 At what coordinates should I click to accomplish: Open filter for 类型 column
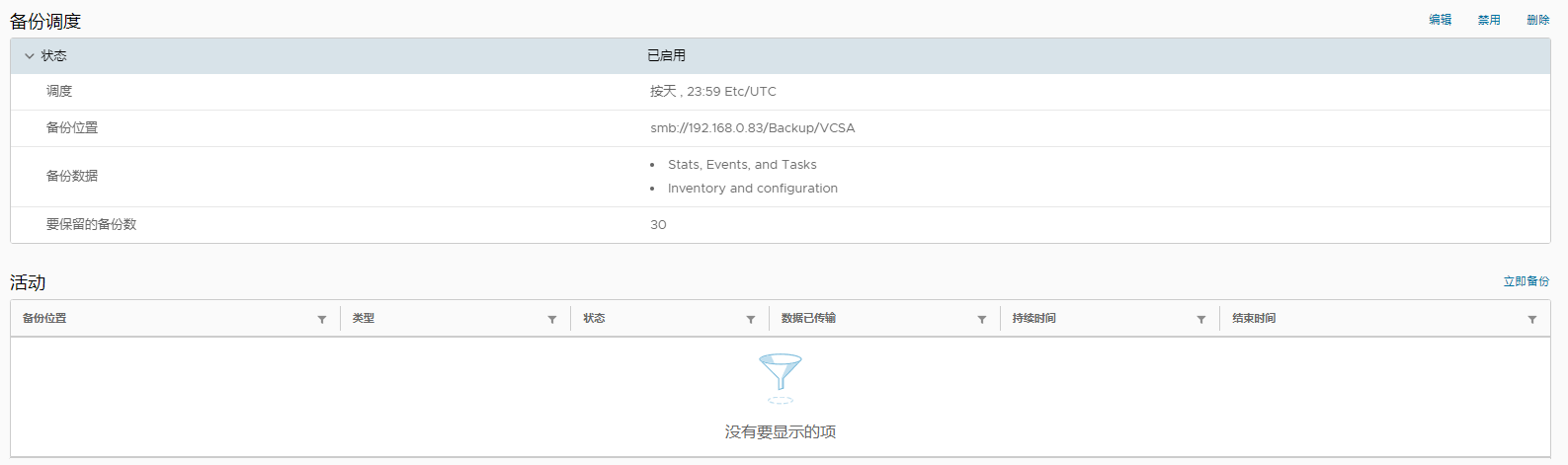[x=552, y=320]
